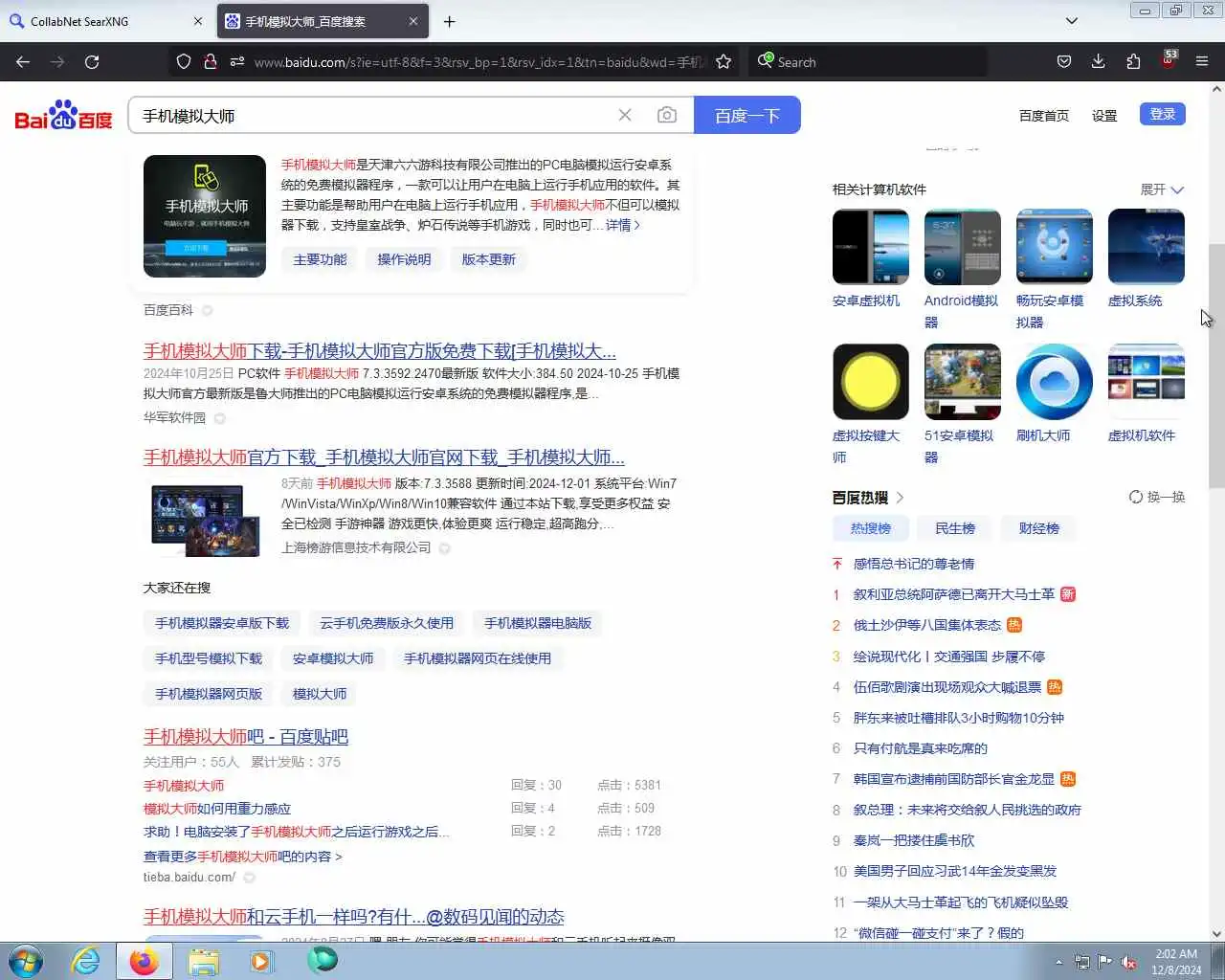
Task: Click related search 云手机免费永久使用
Action: pyautogui.click(x=387, y=623)
